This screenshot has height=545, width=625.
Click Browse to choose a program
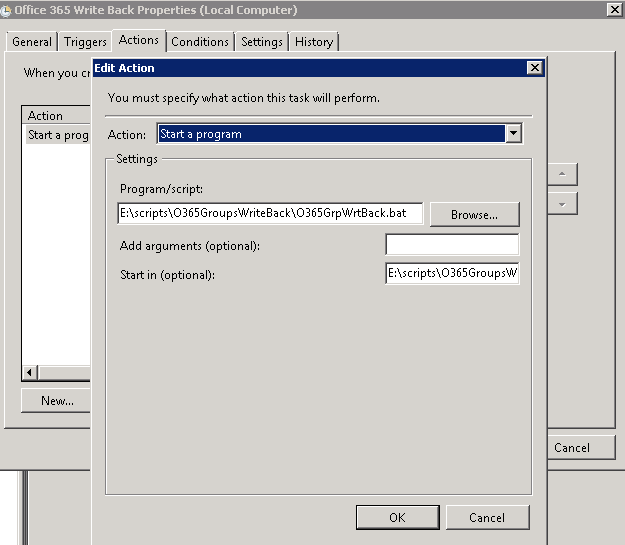474,215
